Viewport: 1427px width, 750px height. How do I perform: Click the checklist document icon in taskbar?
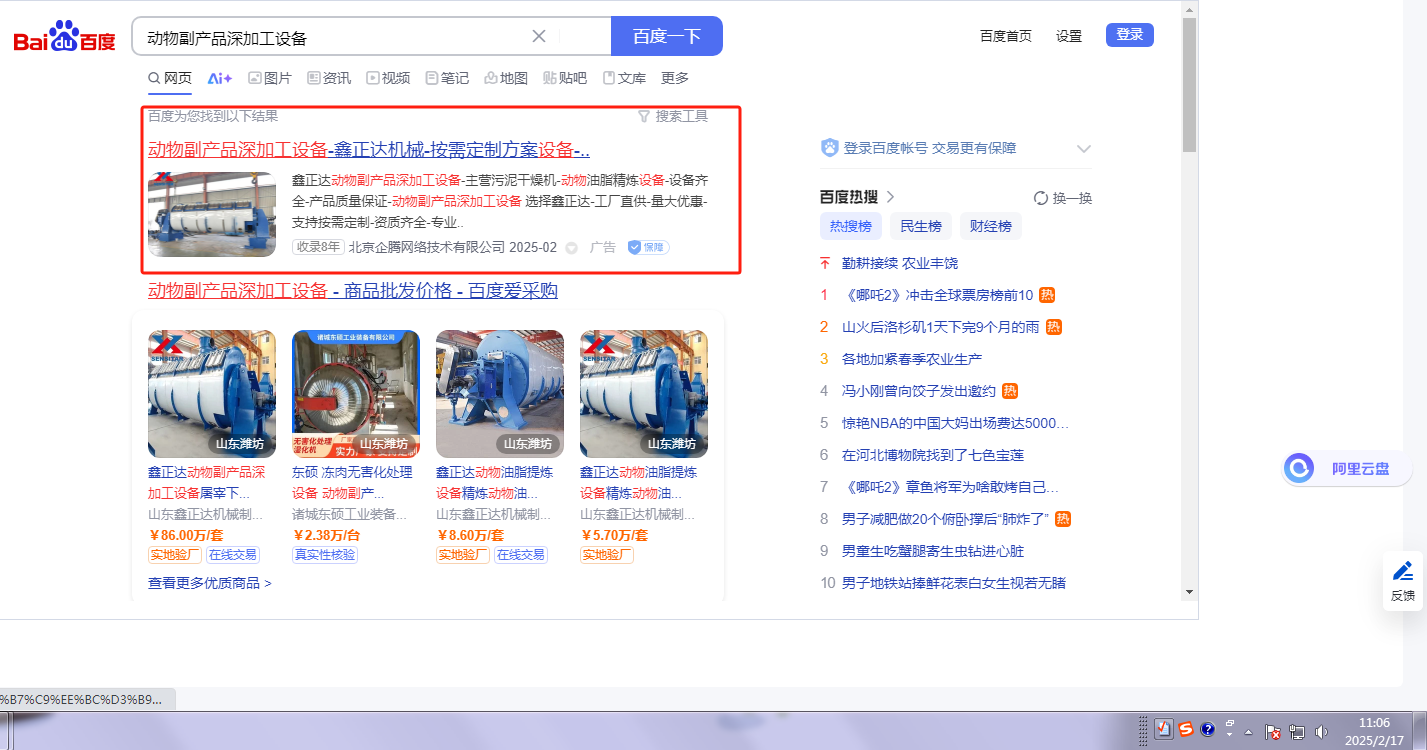tap(1163, 730)
